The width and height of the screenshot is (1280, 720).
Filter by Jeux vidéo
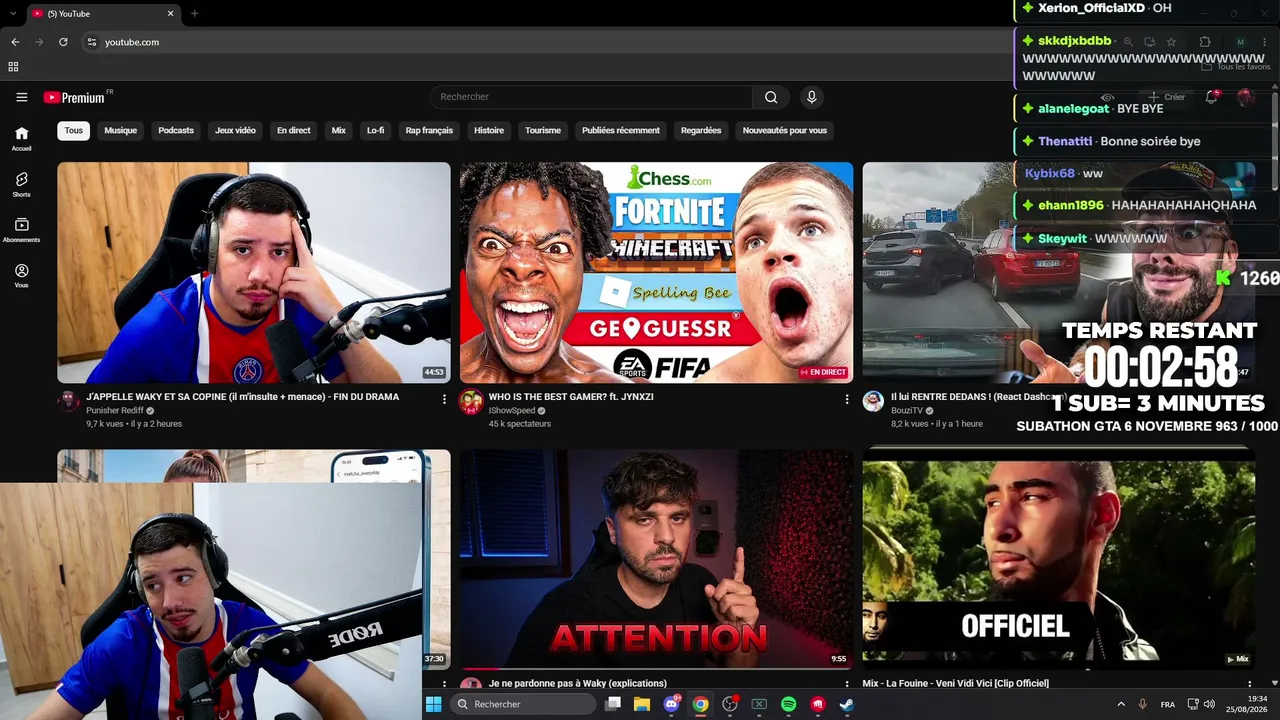click(235, 130)
